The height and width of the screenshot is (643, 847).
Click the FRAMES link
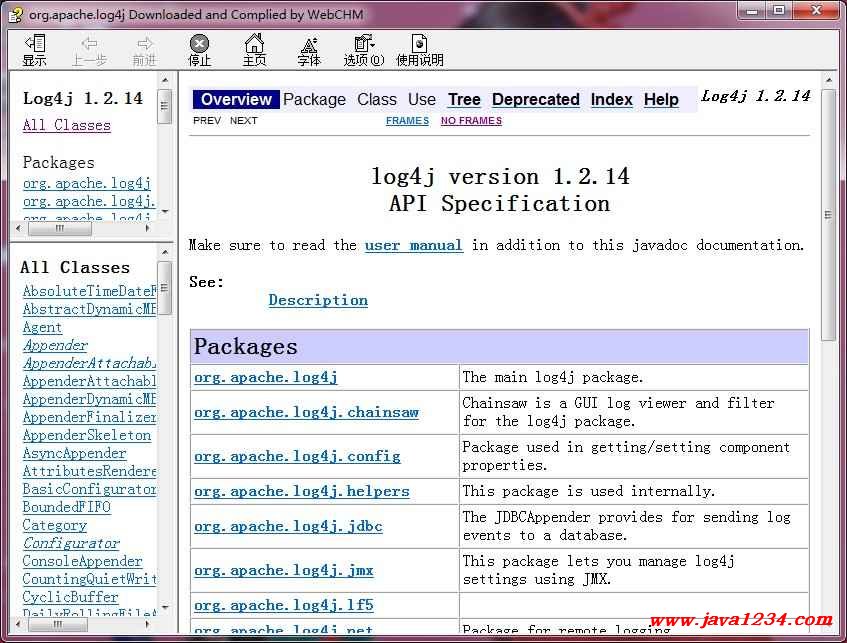[x=407, y=121]
